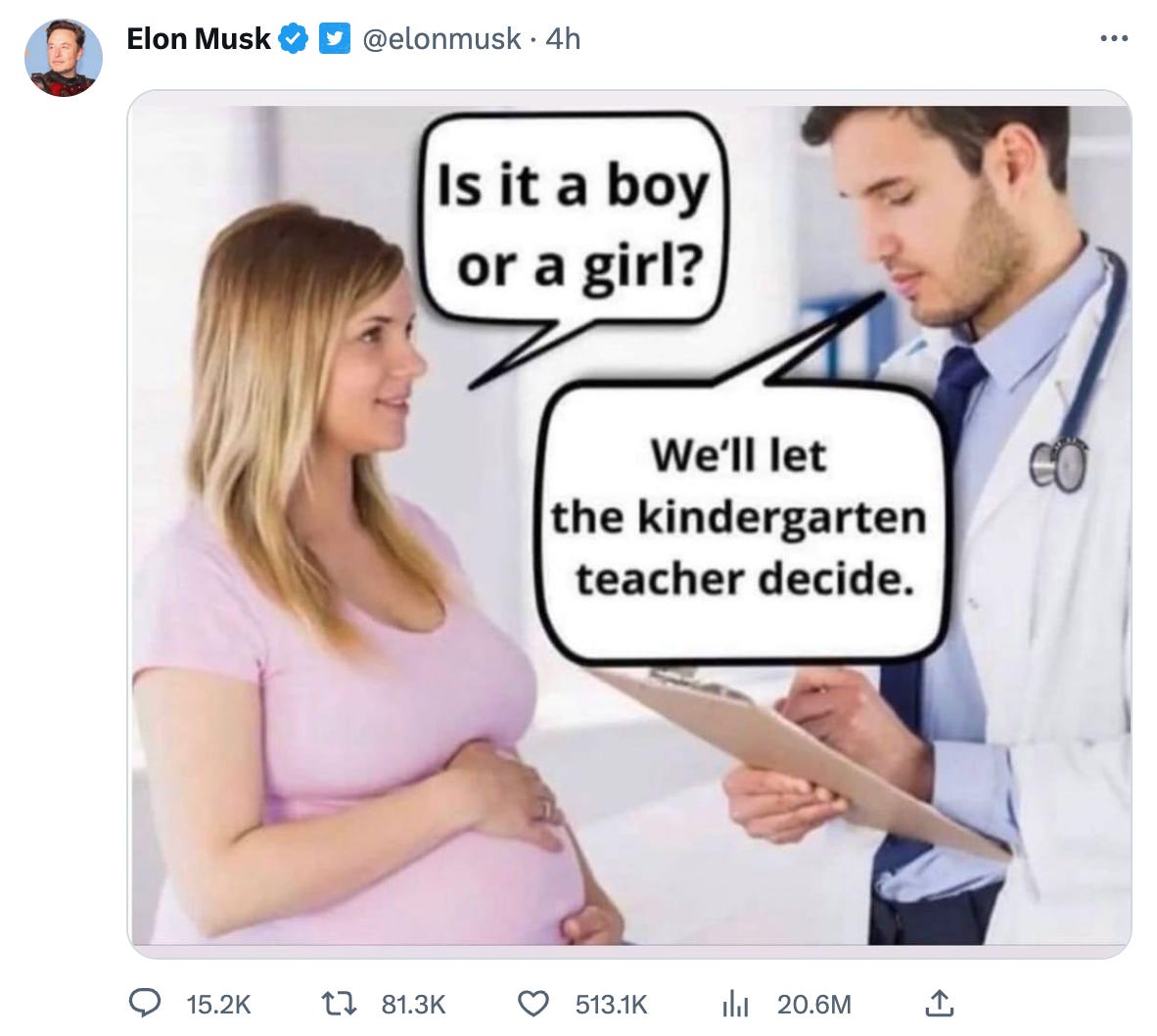The width and height of the screenshot is (1157, 1036).
Task: Click the 513.1K likes count
Action: (x=611, y=1005)
